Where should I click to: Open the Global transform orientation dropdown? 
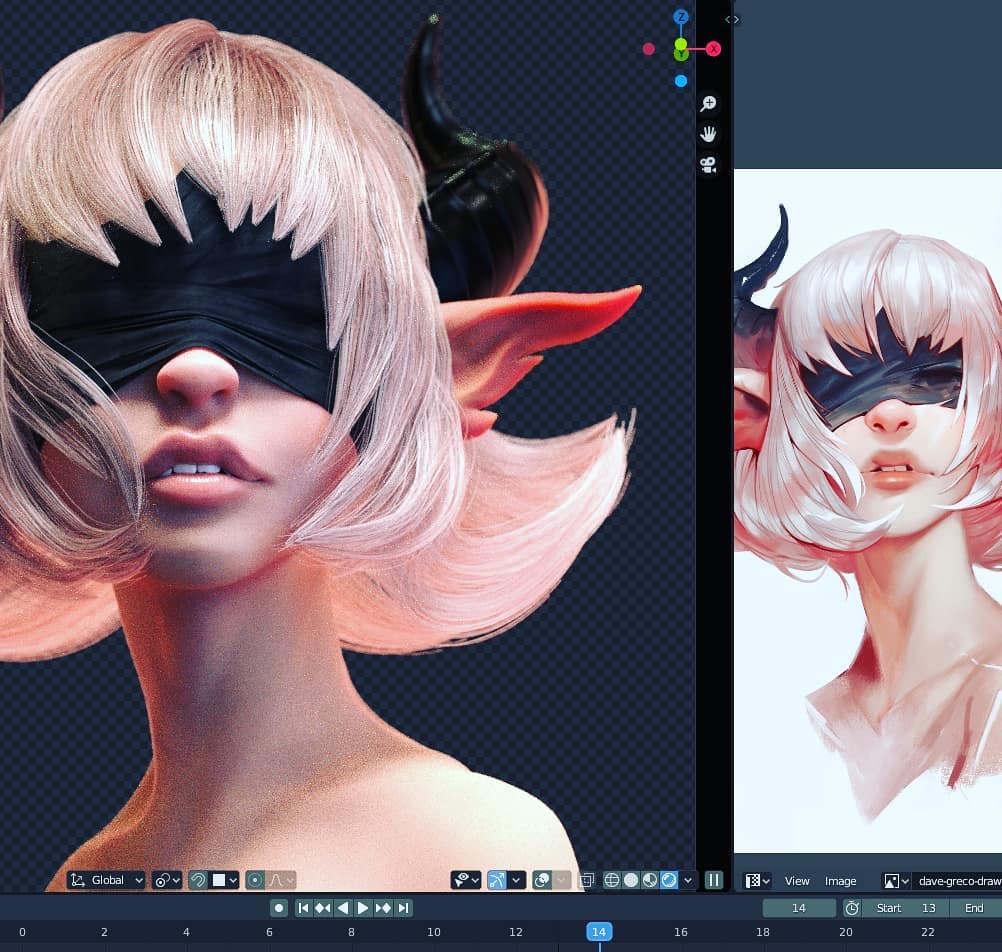[106, 880]
